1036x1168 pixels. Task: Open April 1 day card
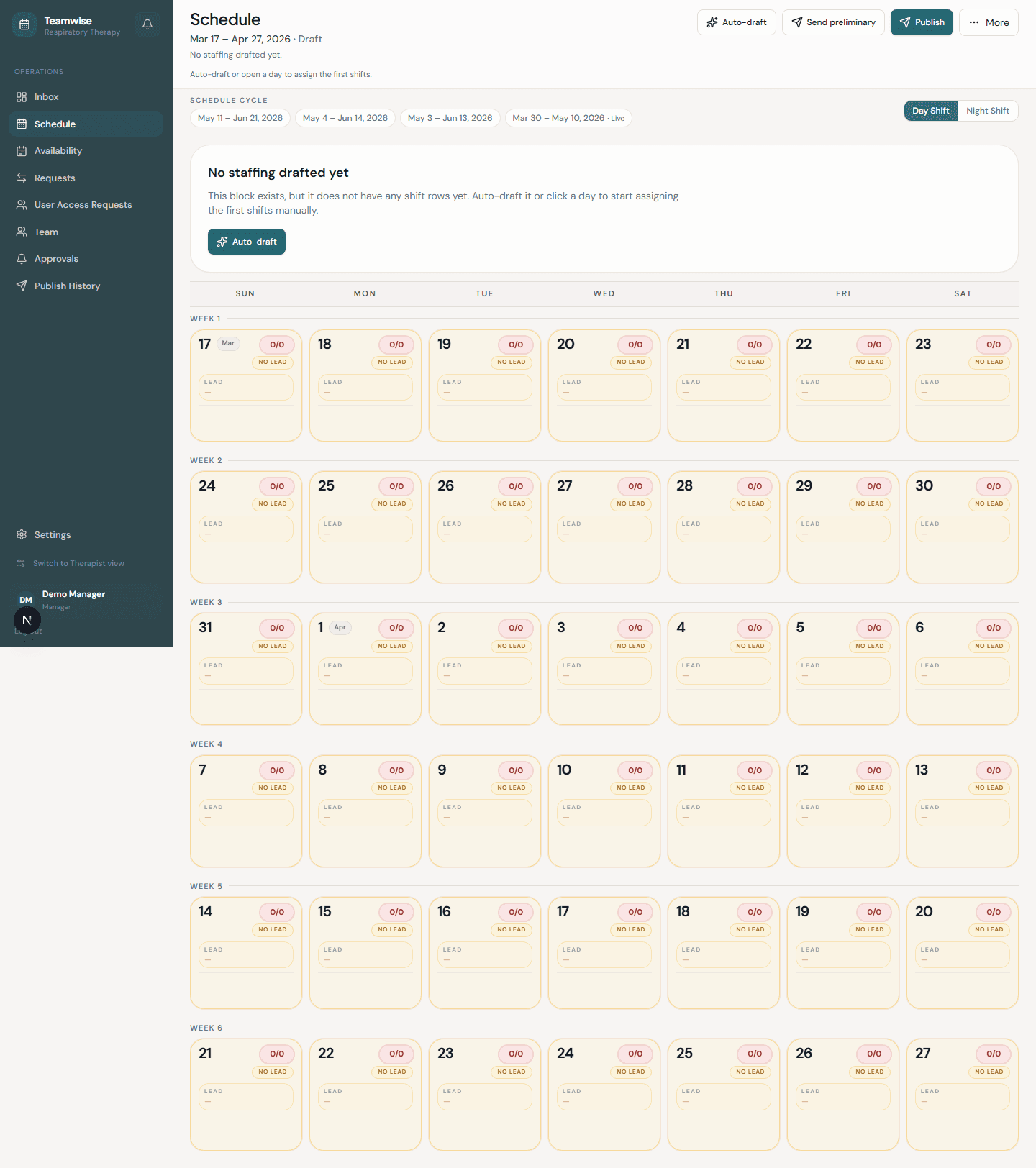pos(365,669)
